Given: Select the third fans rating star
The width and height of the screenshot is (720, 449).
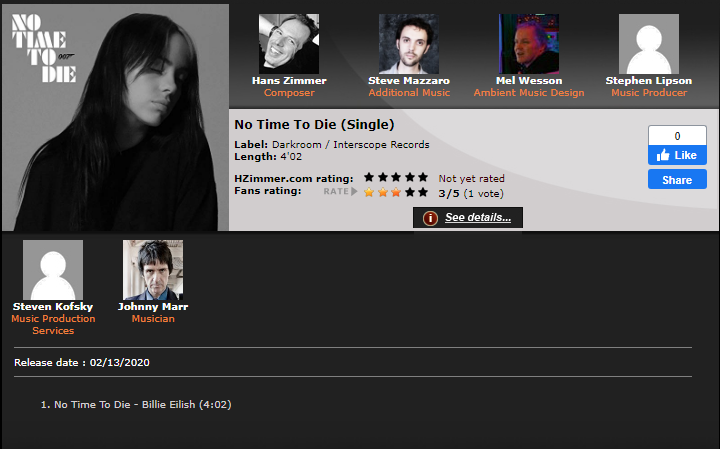Looking at the screenshot, I should (x=396, y=192).
